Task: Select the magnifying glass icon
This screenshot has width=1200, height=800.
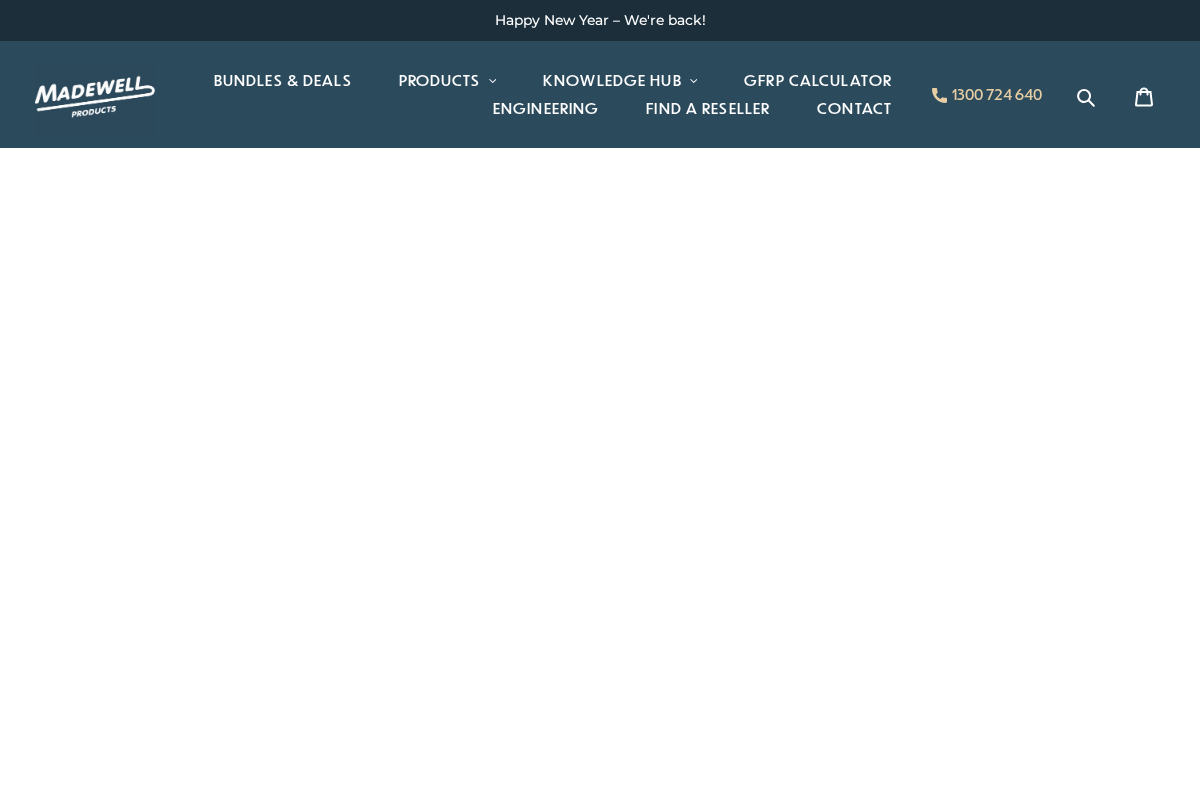Action: coord(1086,97)
